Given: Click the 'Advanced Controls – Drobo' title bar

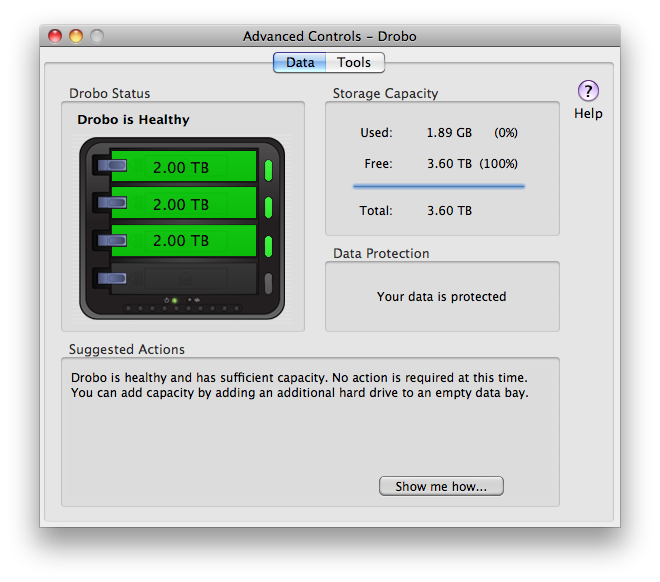Looking at the screenshot, I should pyautogui.click(x=330, y=36).
